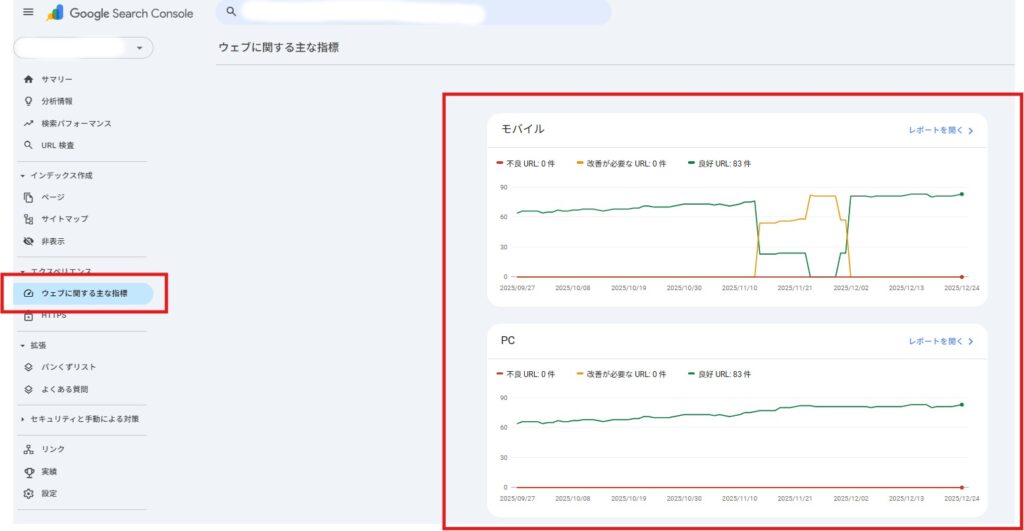This screenshot has width=1024, height=531.
Task: Click the サマリー home icon
Action: [x=28, y=79]
